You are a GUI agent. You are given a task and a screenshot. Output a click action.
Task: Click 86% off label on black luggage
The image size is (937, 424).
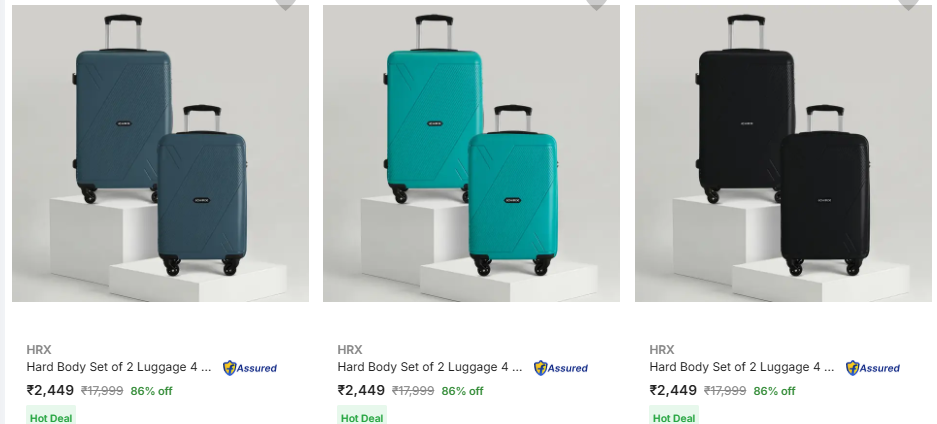click(x=774, y=391)
